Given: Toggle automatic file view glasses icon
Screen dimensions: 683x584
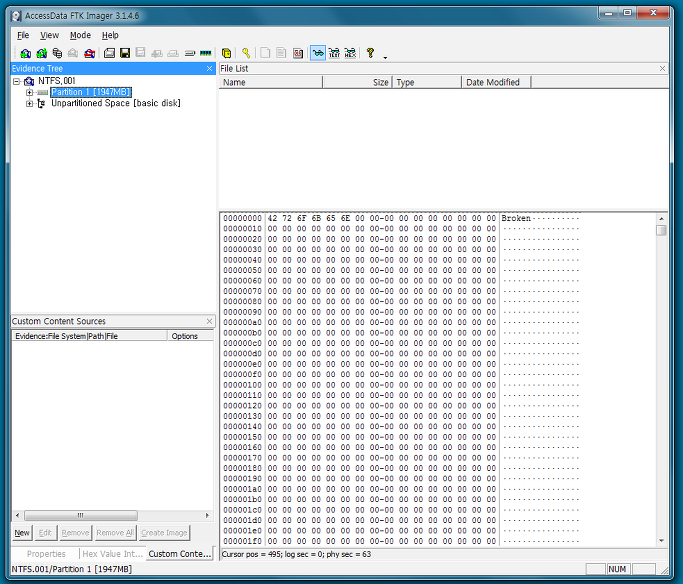Looking at the screenshot, I should coord(318,53).
